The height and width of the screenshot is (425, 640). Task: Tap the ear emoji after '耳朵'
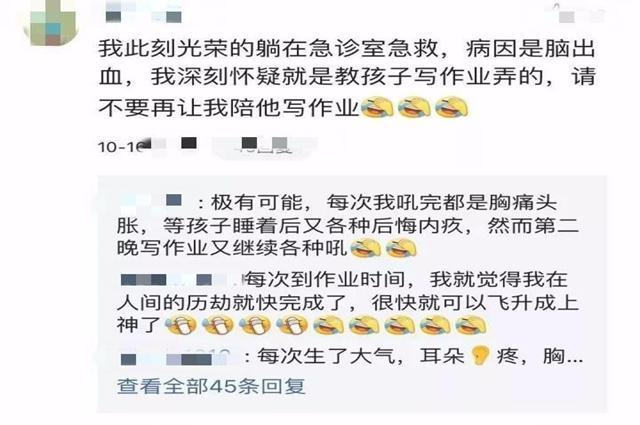pos(480,356)
